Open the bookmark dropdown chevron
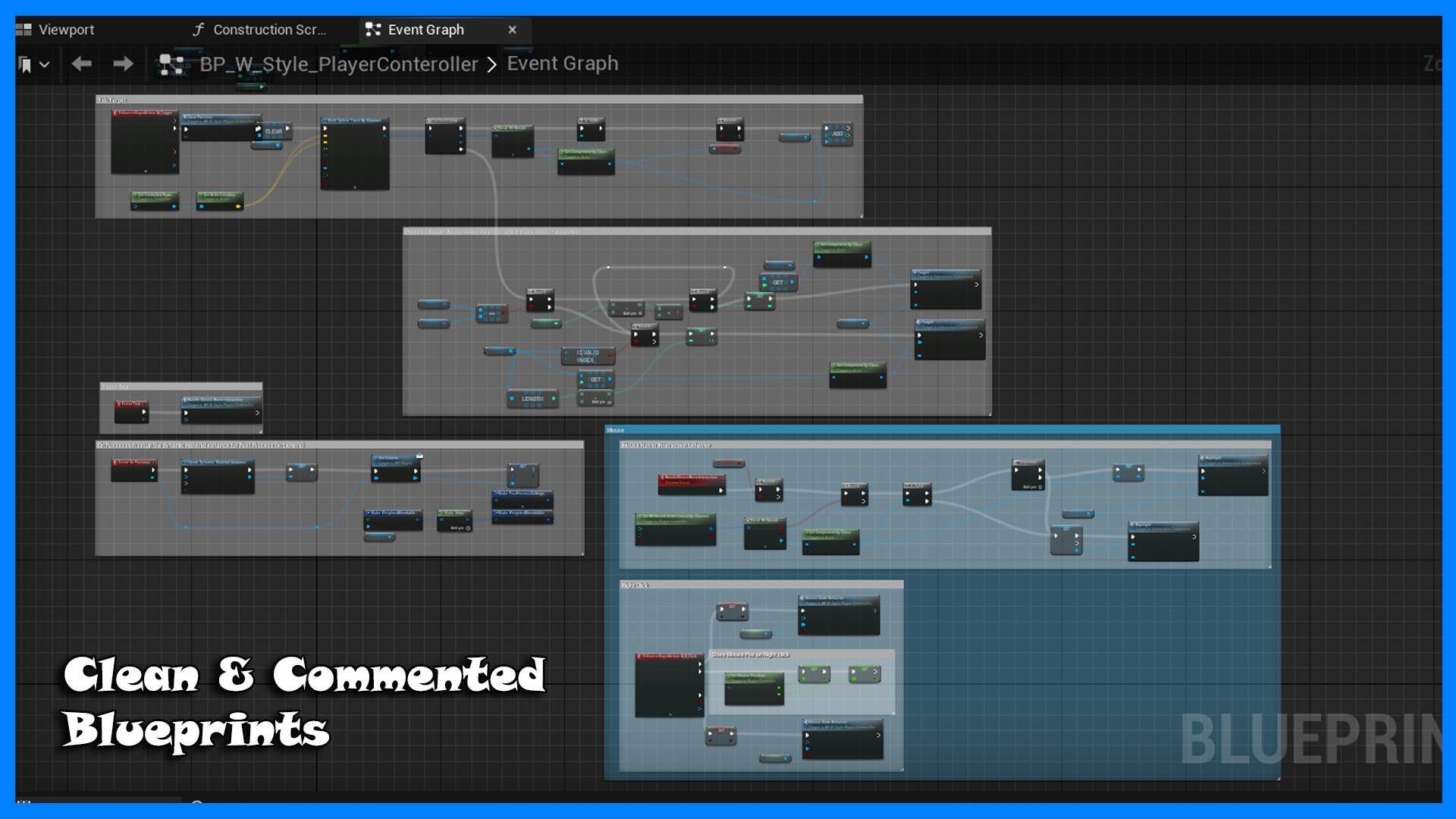This screenshot has height=819, width=1456. [43, 64]
